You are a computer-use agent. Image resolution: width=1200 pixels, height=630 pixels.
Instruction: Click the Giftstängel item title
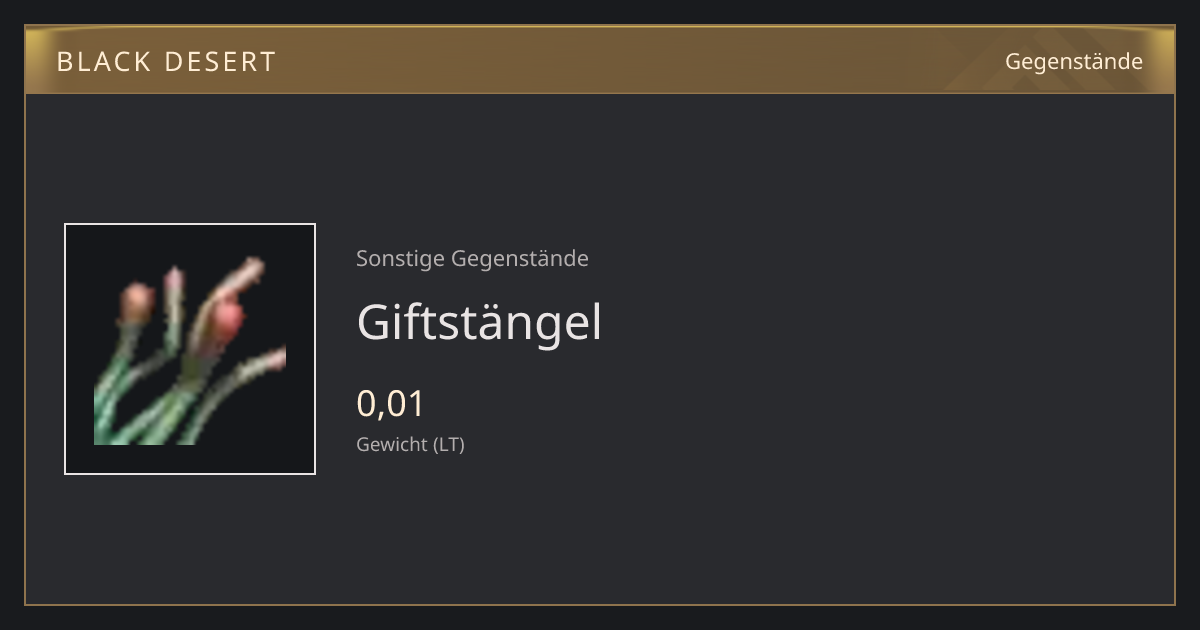click(479, 322)
